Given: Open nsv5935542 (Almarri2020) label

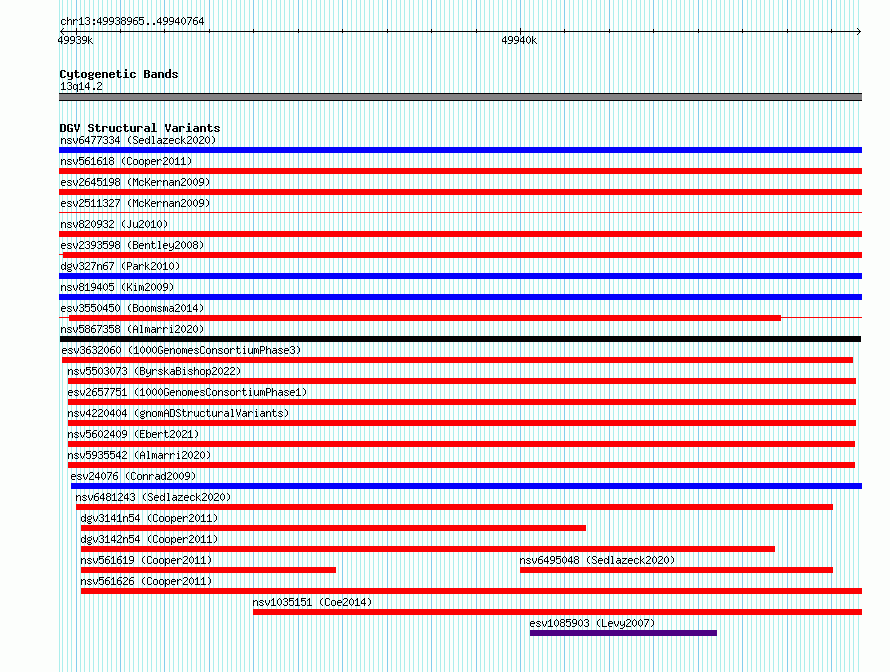Looking at the screenshot, I should 139,455.
